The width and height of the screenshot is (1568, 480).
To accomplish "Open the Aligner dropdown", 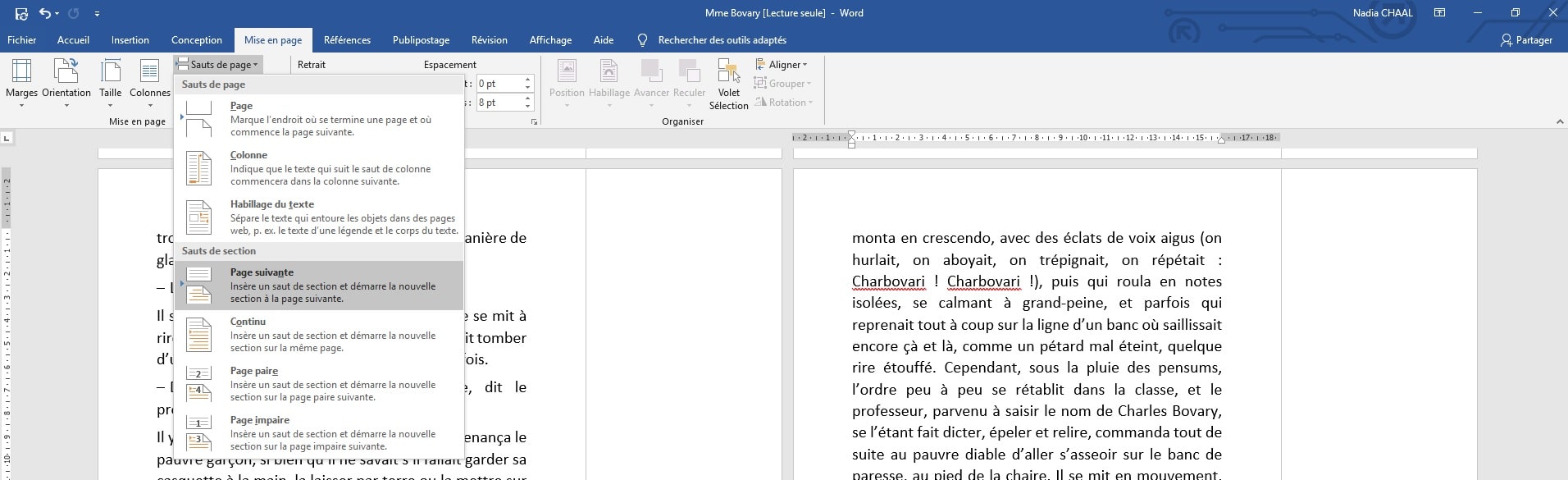I will tap(782, 64).
